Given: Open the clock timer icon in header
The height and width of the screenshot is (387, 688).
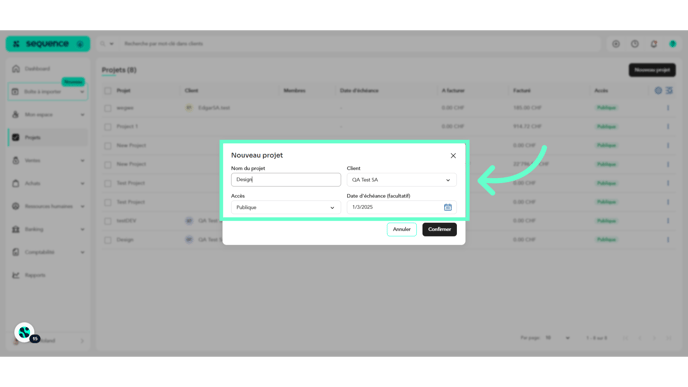Looking at the screenshot, I should click(x=635, y=44).
